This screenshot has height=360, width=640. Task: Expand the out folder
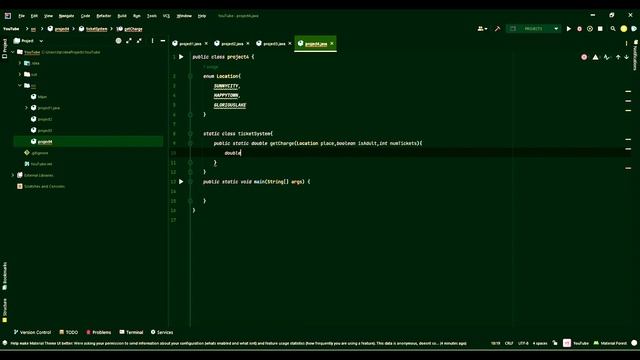(x=20, y=74)
